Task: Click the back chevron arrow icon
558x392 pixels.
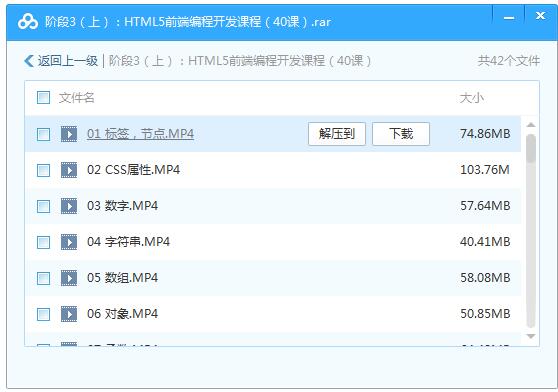Action: (29, 61)
